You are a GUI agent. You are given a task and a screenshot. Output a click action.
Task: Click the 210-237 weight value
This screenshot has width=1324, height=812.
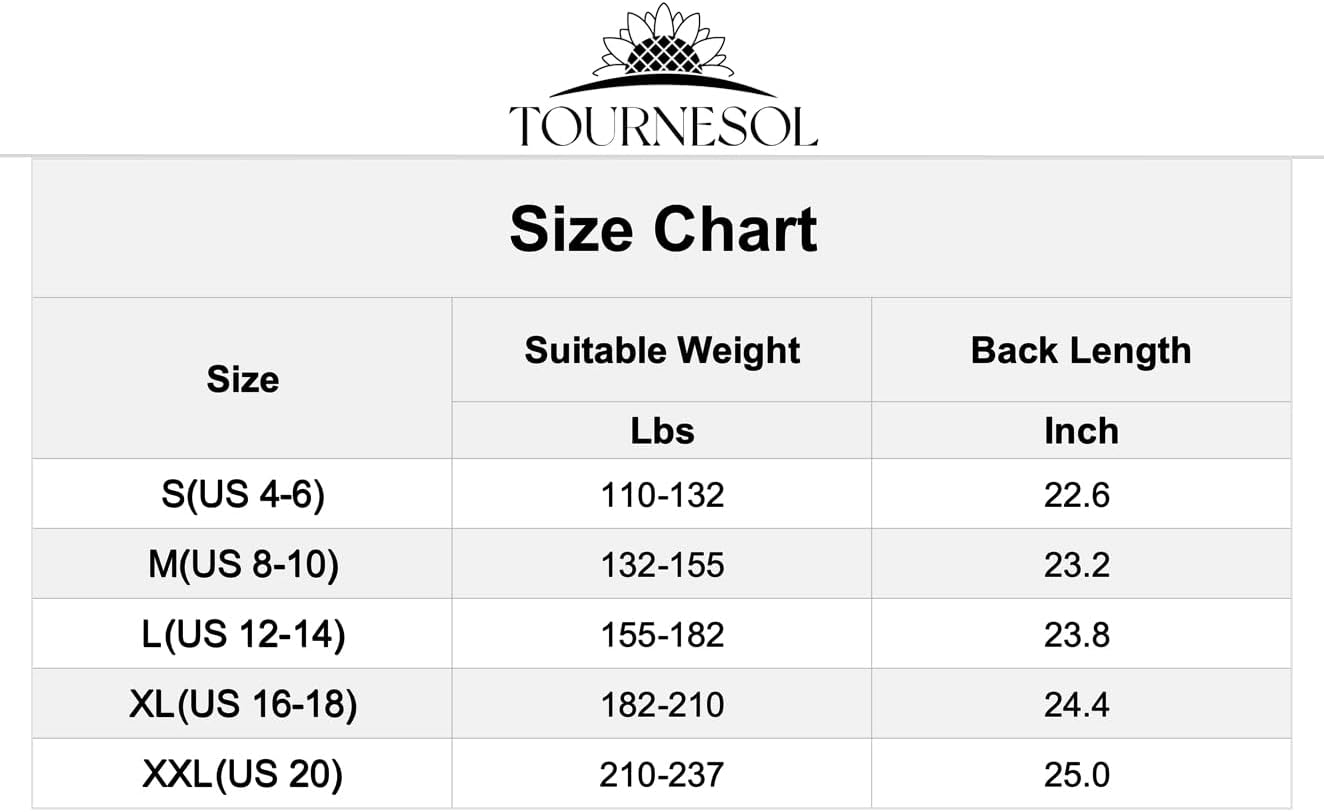pos(662,775)
